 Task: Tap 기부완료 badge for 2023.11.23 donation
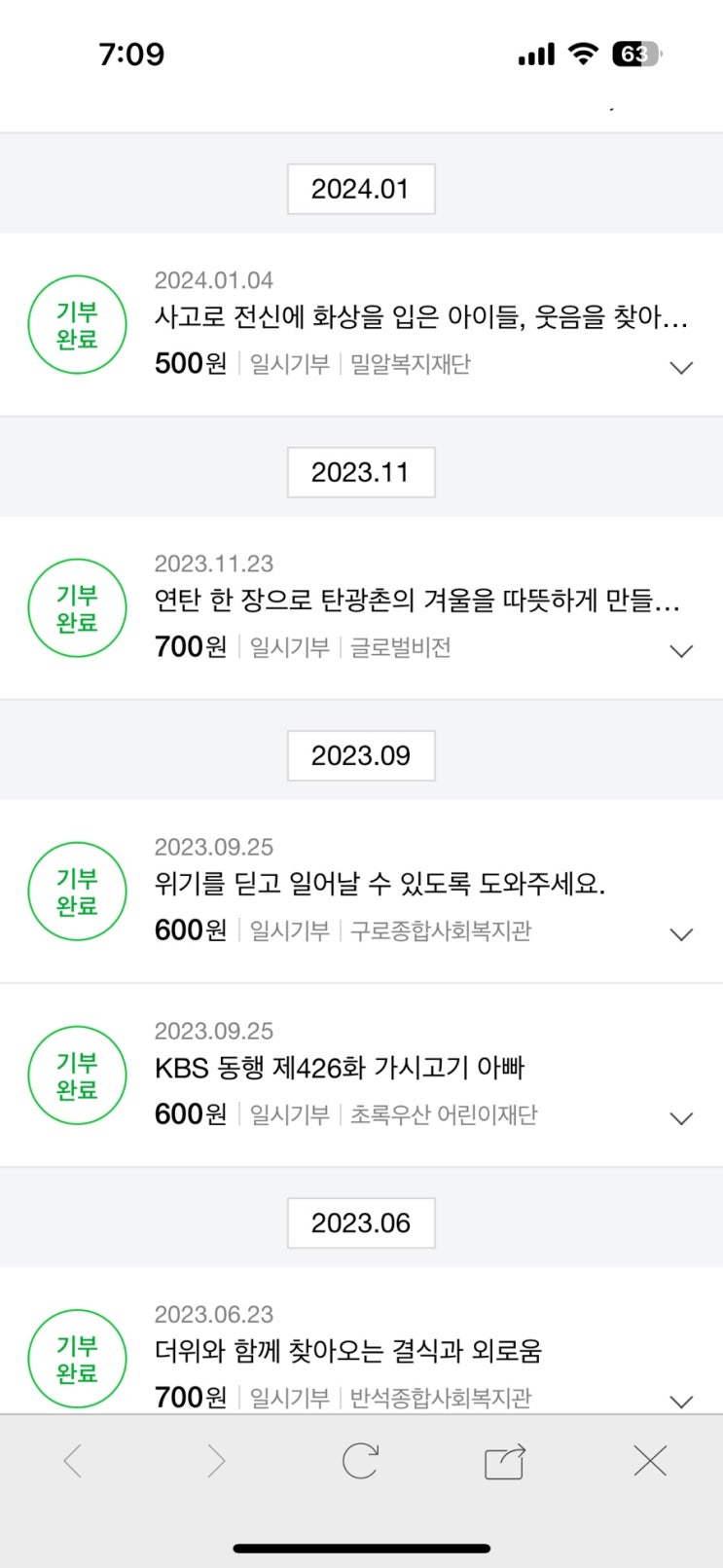coord(77,608)
